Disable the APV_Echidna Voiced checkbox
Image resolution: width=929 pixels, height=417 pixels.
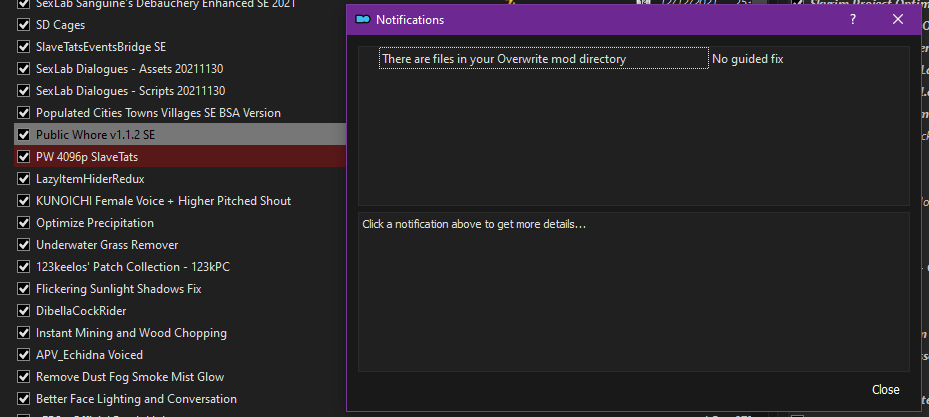(24, 355)
